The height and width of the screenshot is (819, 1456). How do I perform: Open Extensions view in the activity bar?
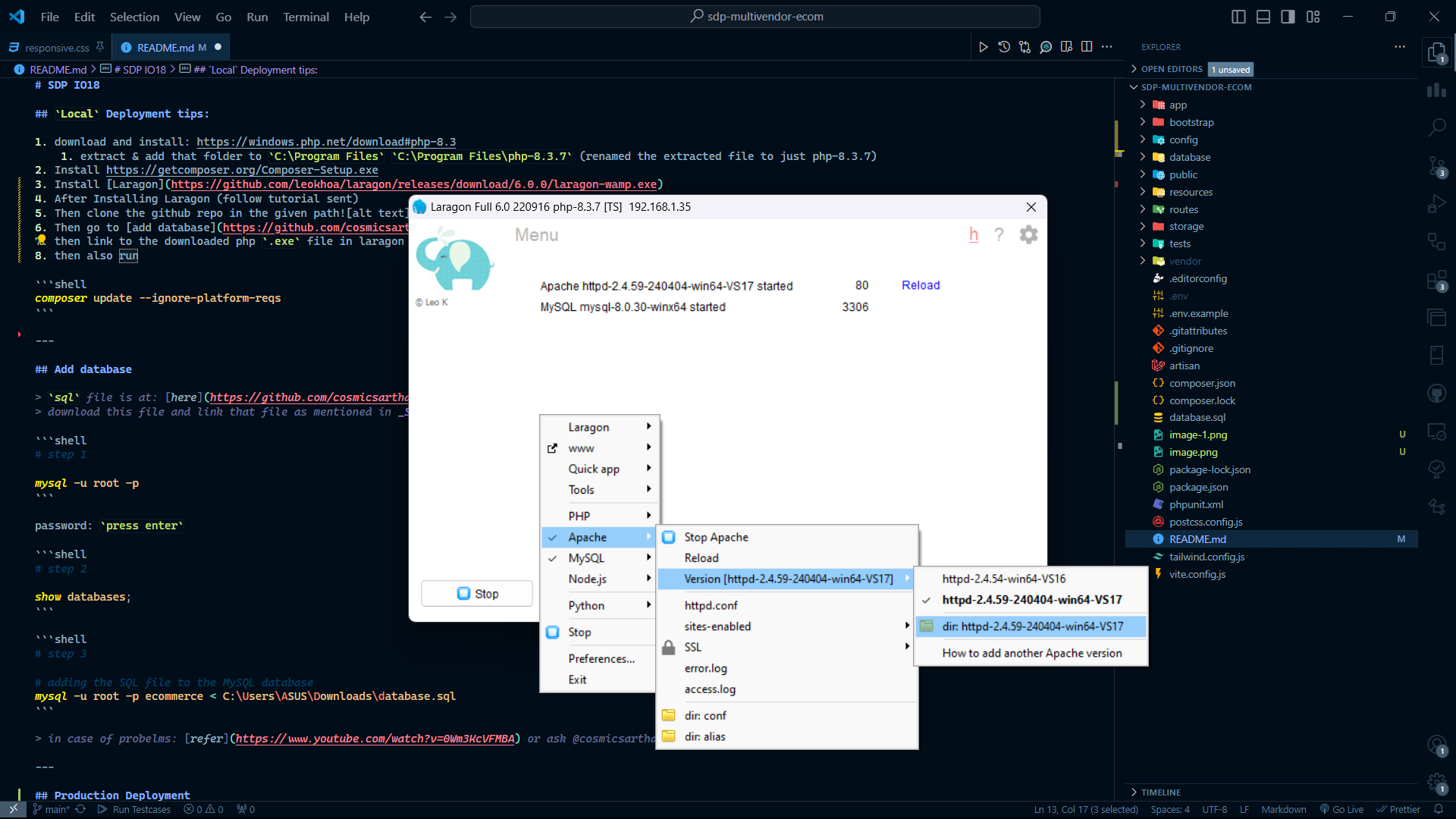(1436, 281)
